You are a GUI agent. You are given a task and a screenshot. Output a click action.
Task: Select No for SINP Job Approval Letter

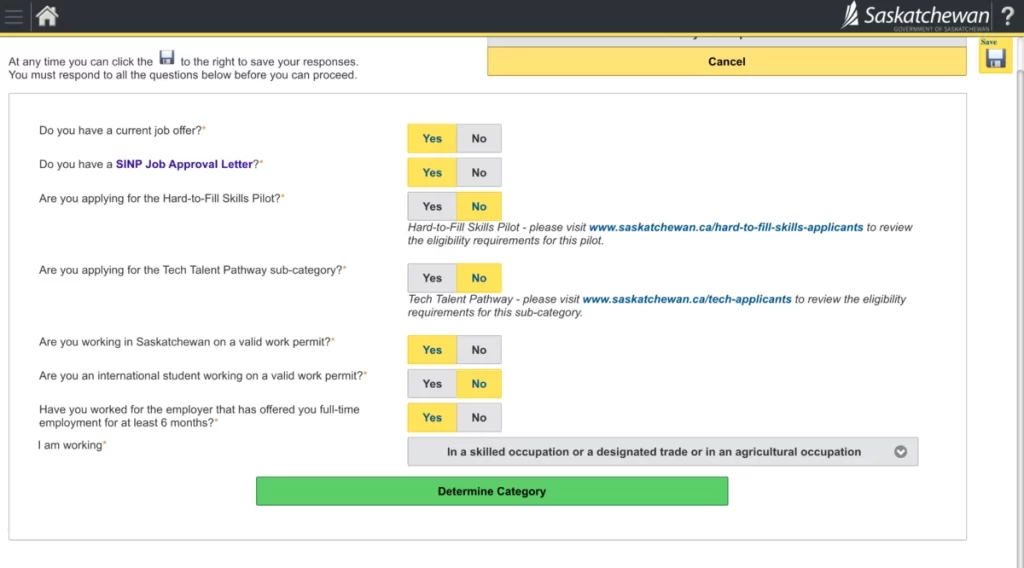[x=479, y=173]
